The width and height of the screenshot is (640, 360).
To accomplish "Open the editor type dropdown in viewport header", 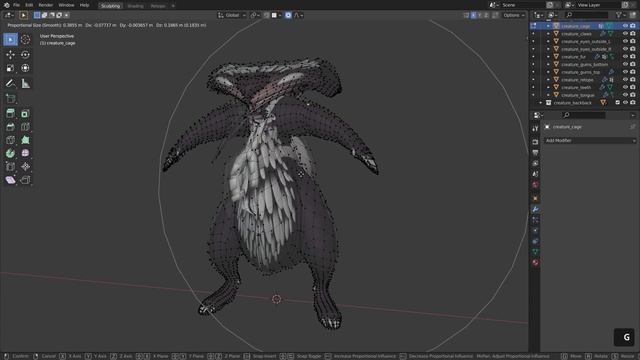I will [x=9, y=15].
